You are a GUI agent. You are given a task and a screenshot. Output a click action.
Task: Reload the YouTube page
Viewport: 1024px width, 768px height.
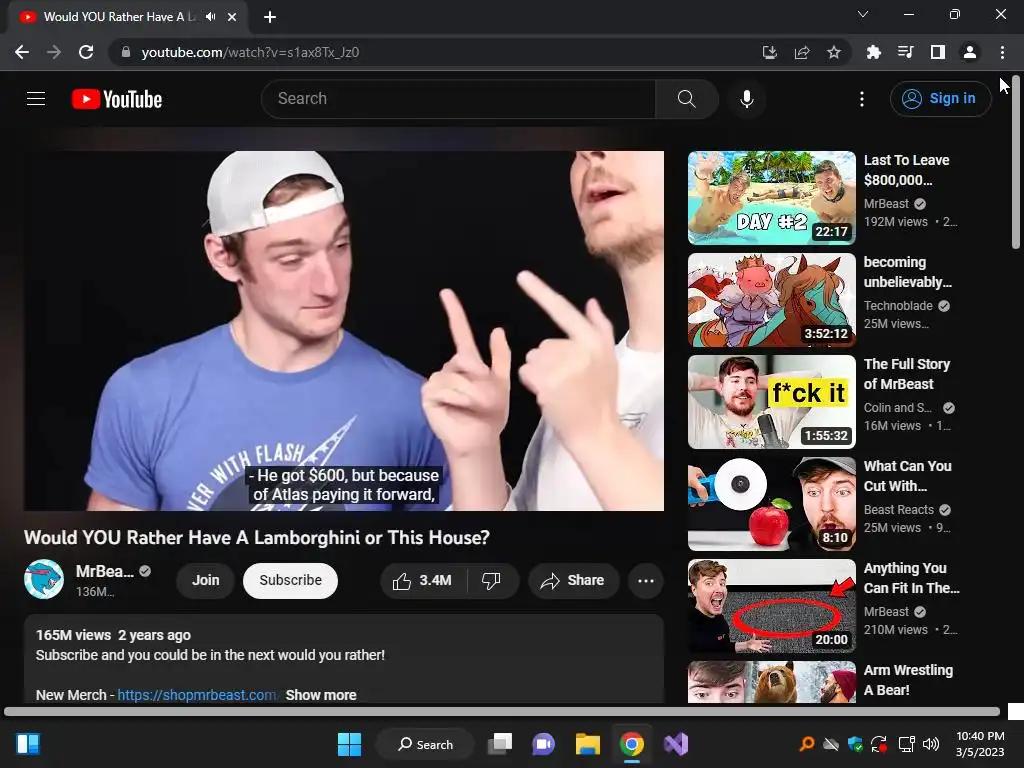coord(86,52)
